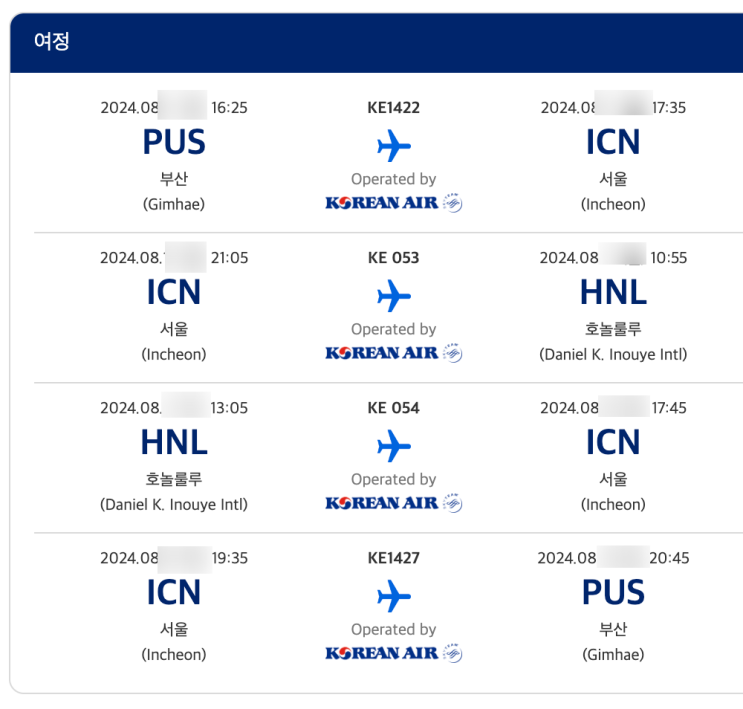Click the airplane icon for flight KE 054
Screen dimensions: 743x709
(x=394, y=446)
